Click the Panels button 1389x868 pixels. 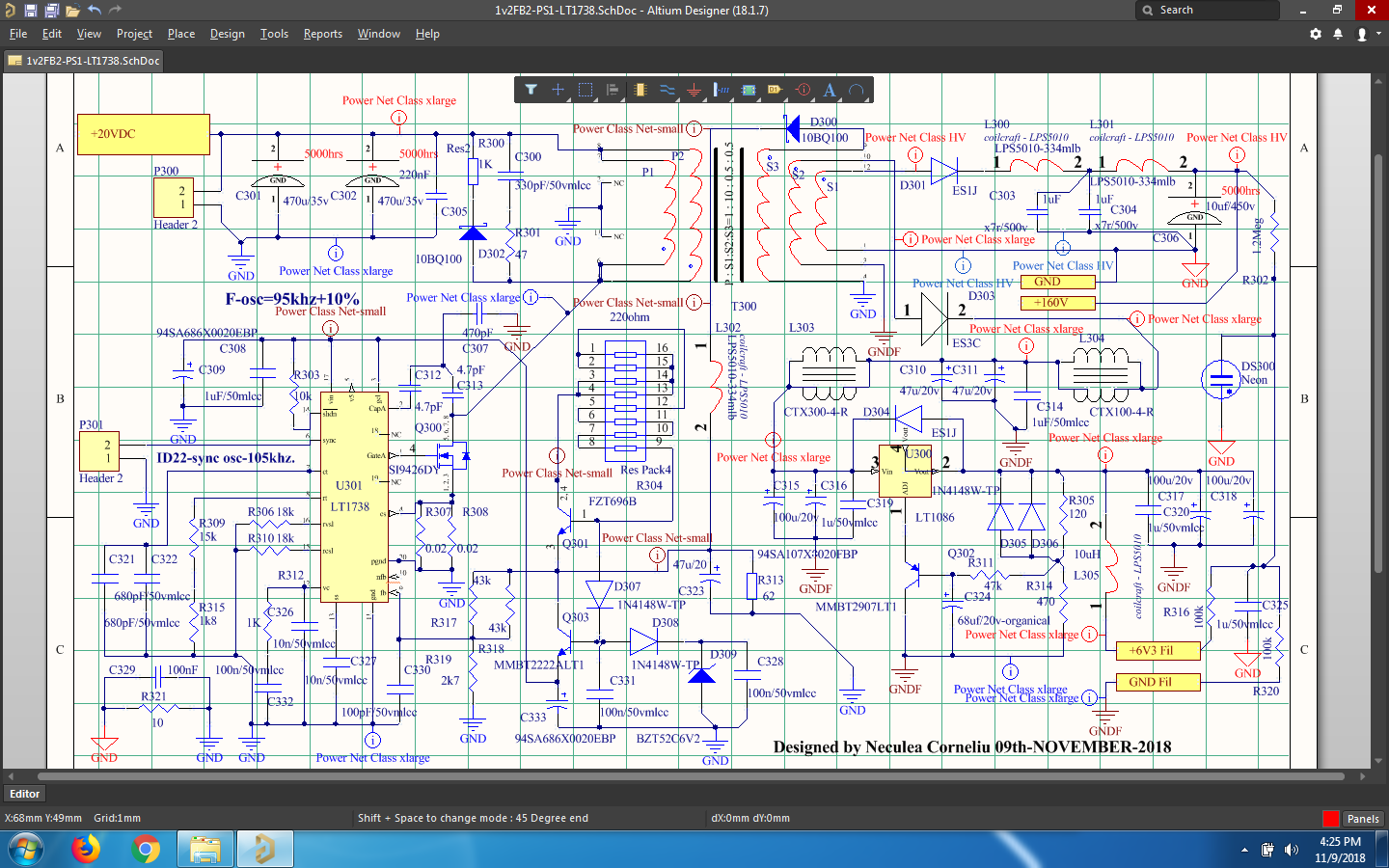tap(1363, 819)
